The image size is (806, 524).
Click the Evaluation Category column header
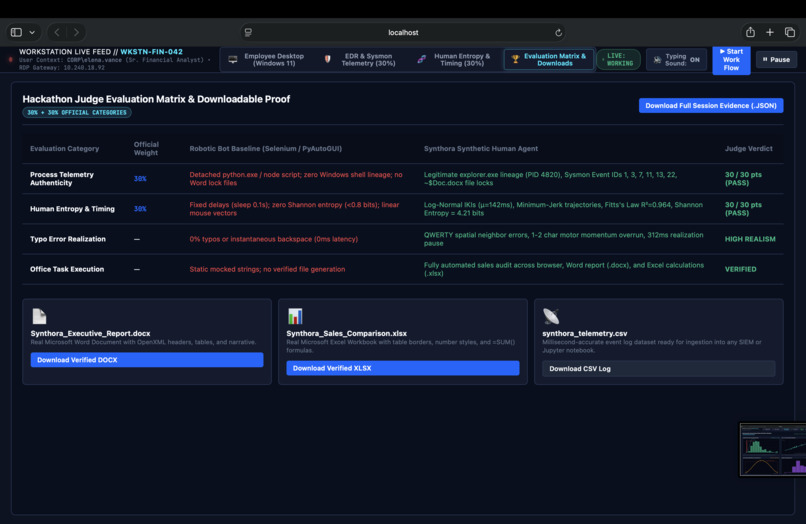(x=64, y=149)
